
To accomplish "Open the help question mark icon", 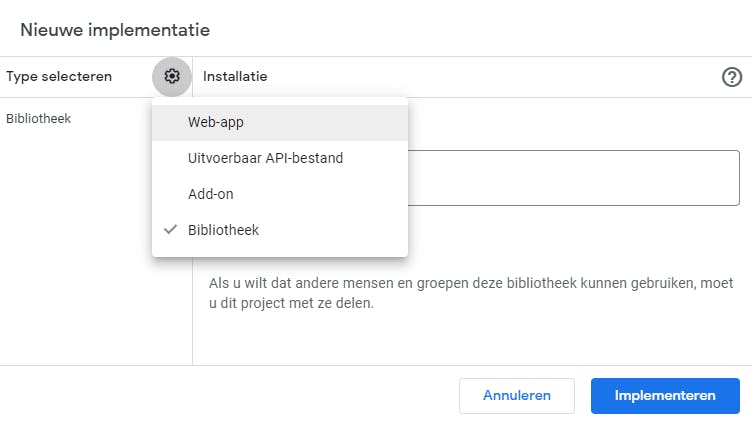I will coord(731,77).
